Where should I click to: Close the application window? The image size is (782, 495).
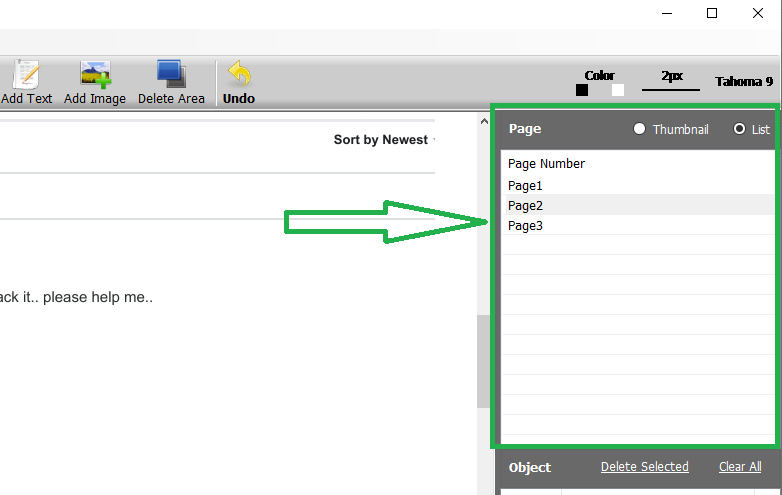(x=758, y=13)
